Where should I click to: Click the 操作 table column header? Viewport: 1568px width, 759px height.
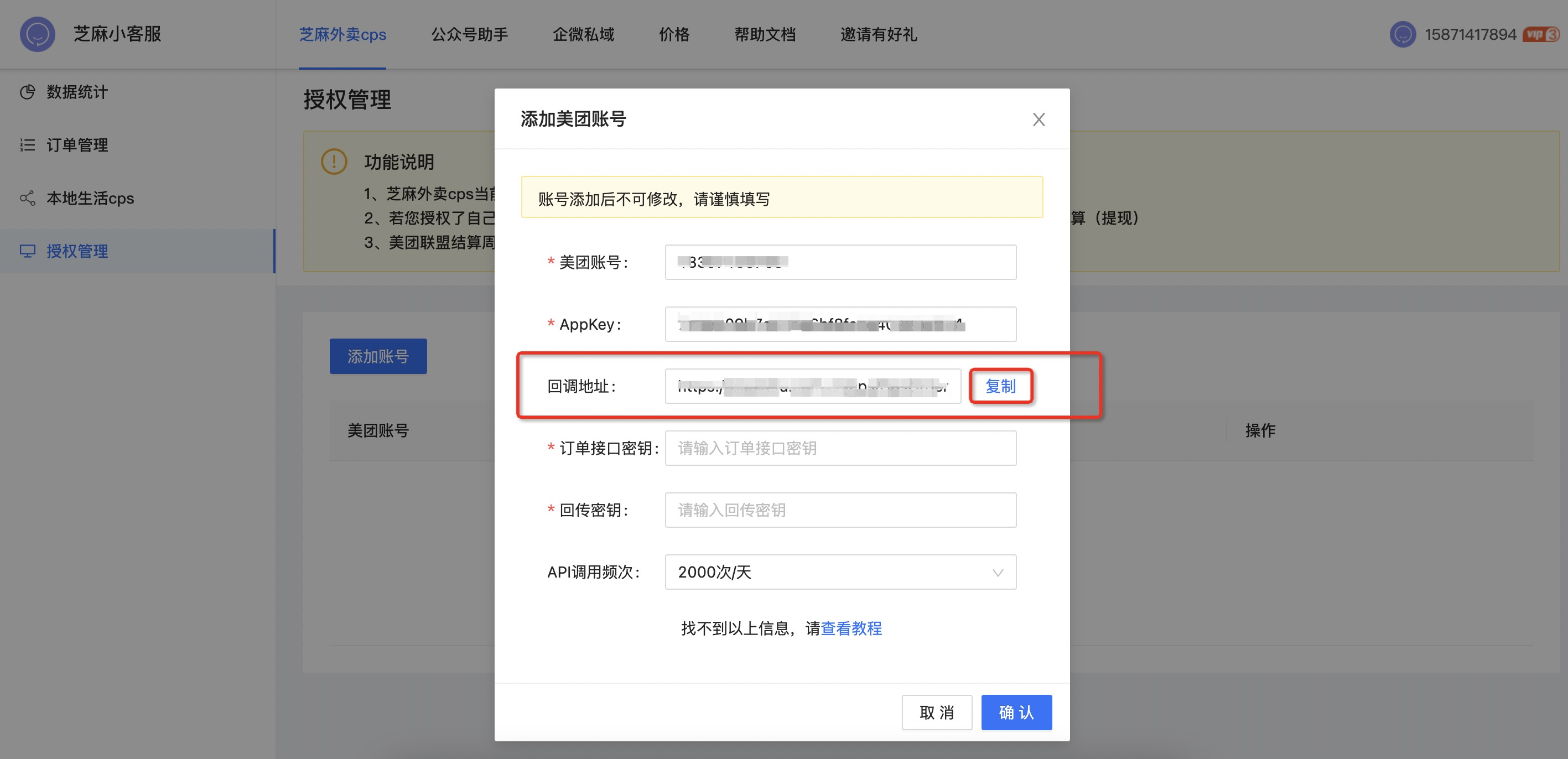[1260, 430]
